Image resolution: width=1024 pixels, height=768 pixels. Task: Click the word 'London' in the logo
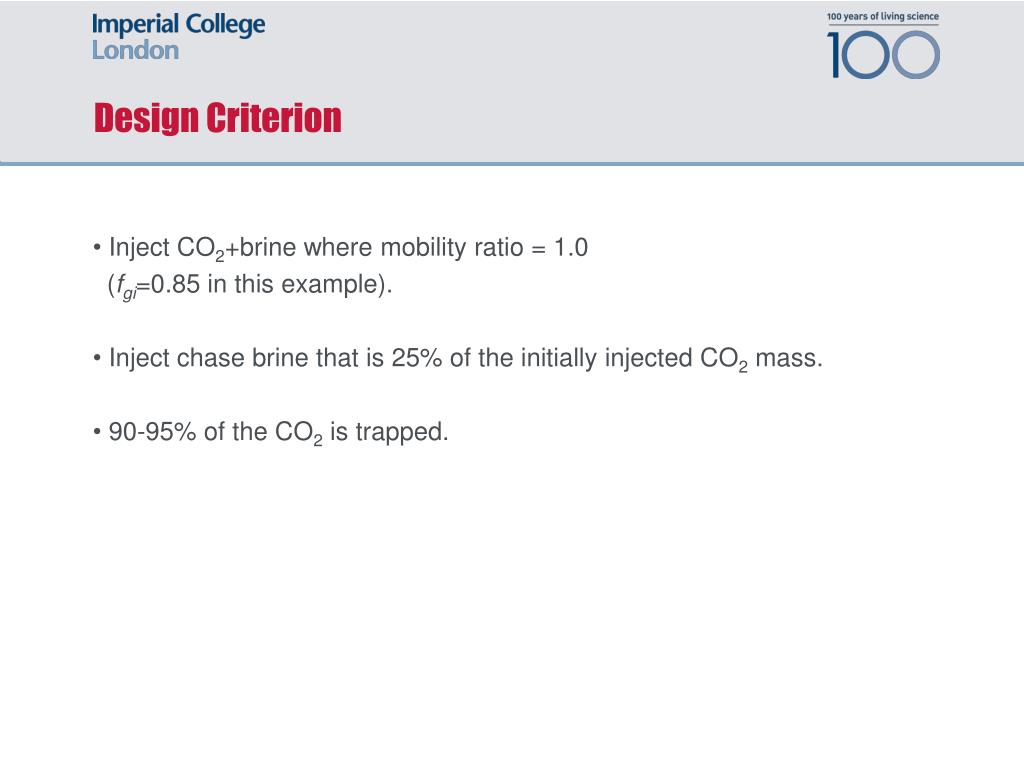[x=135, y=50]
